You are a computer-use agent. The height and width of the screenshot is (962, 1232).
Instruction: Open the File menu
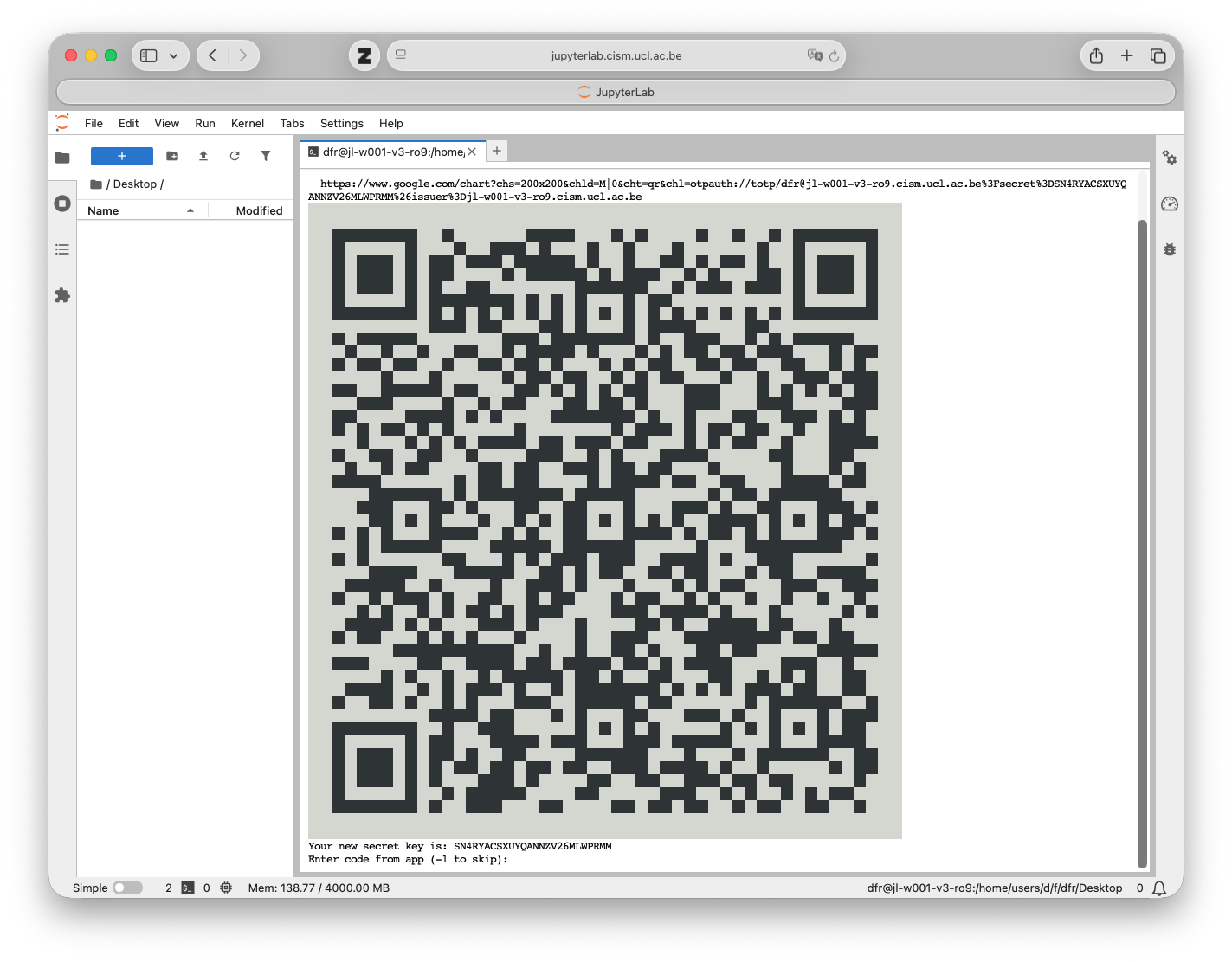(x=94, y=123)
